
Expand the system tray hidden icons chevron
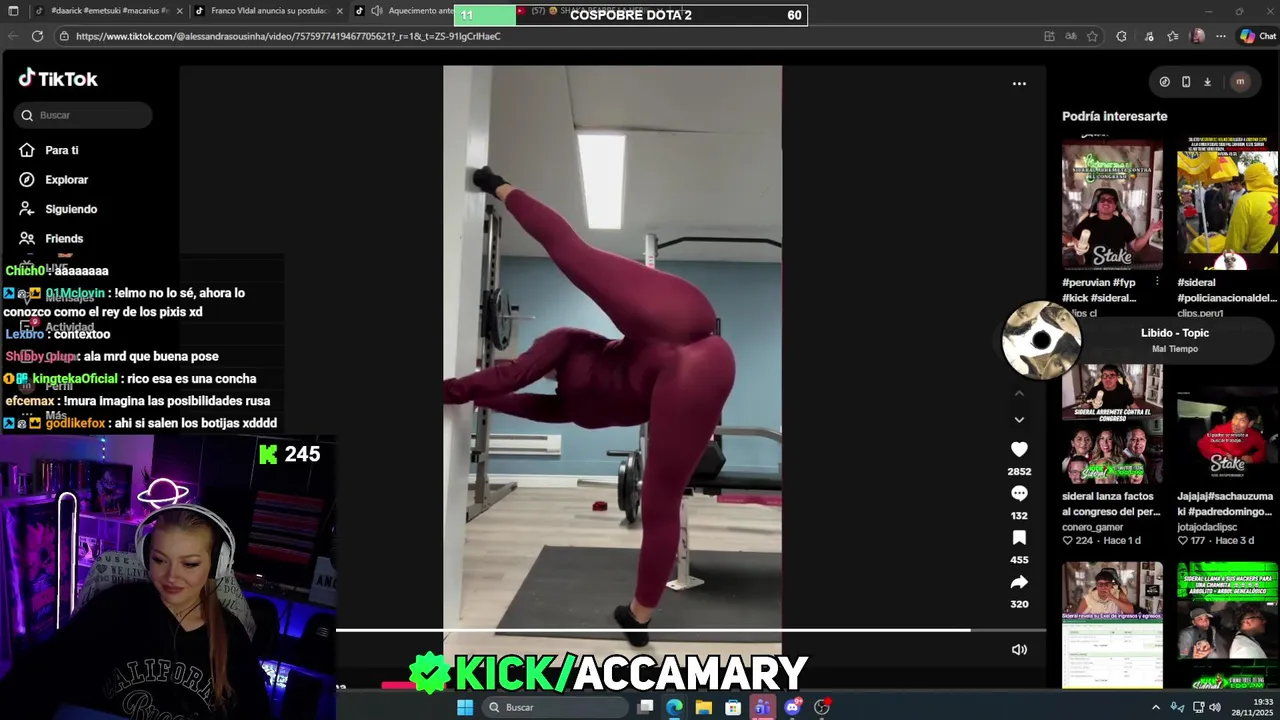coord(1156,707)
